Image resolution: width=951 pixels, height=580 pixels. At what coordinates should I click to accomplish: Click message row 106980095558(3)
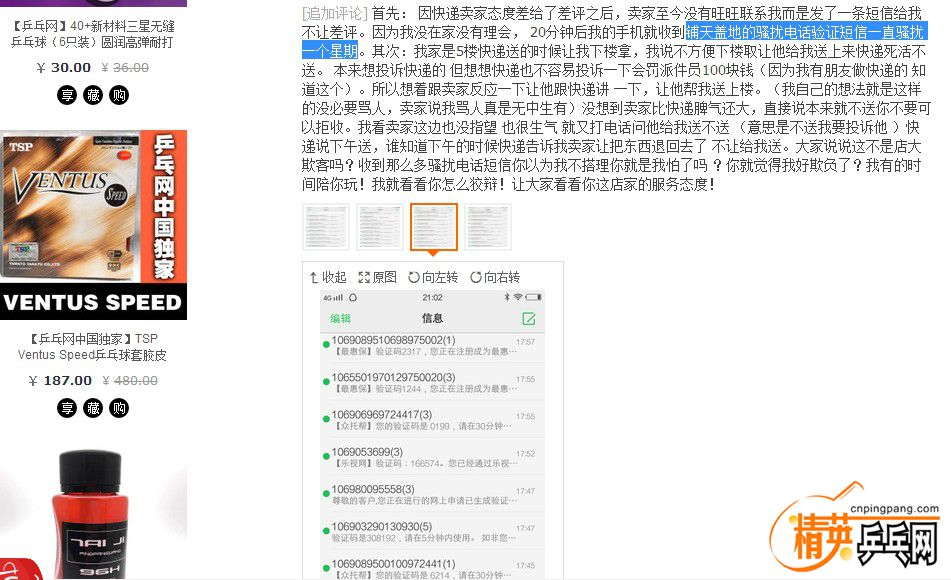[x=432, y=494]
